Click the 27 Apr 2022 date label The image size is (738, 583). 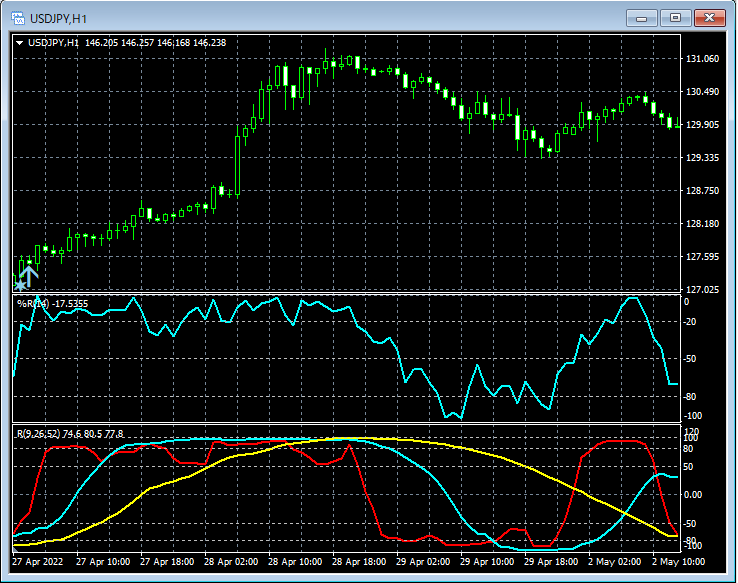coord(38,562)
